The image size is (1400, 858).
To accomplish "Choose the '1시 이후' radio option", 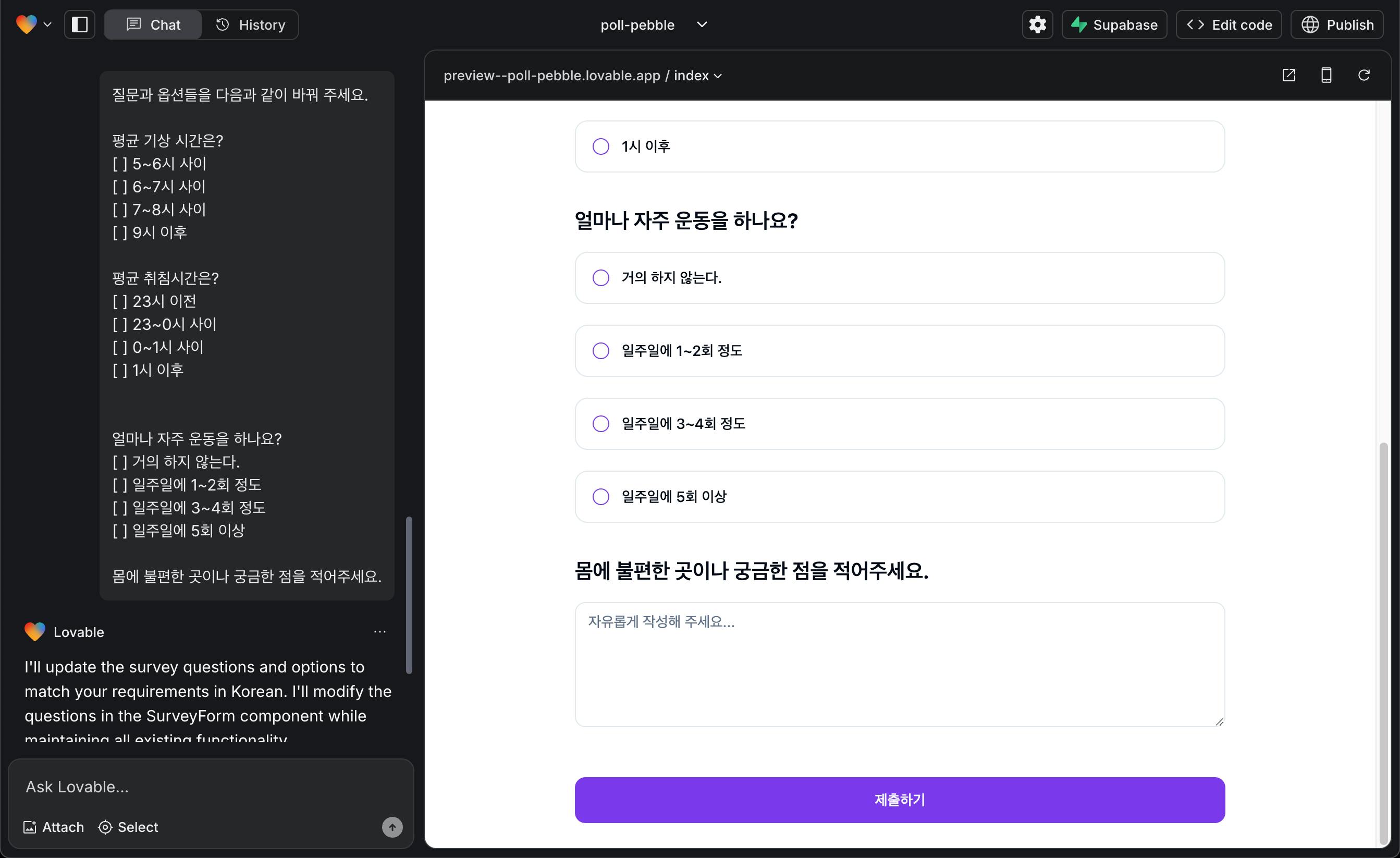I will [600, 146].
